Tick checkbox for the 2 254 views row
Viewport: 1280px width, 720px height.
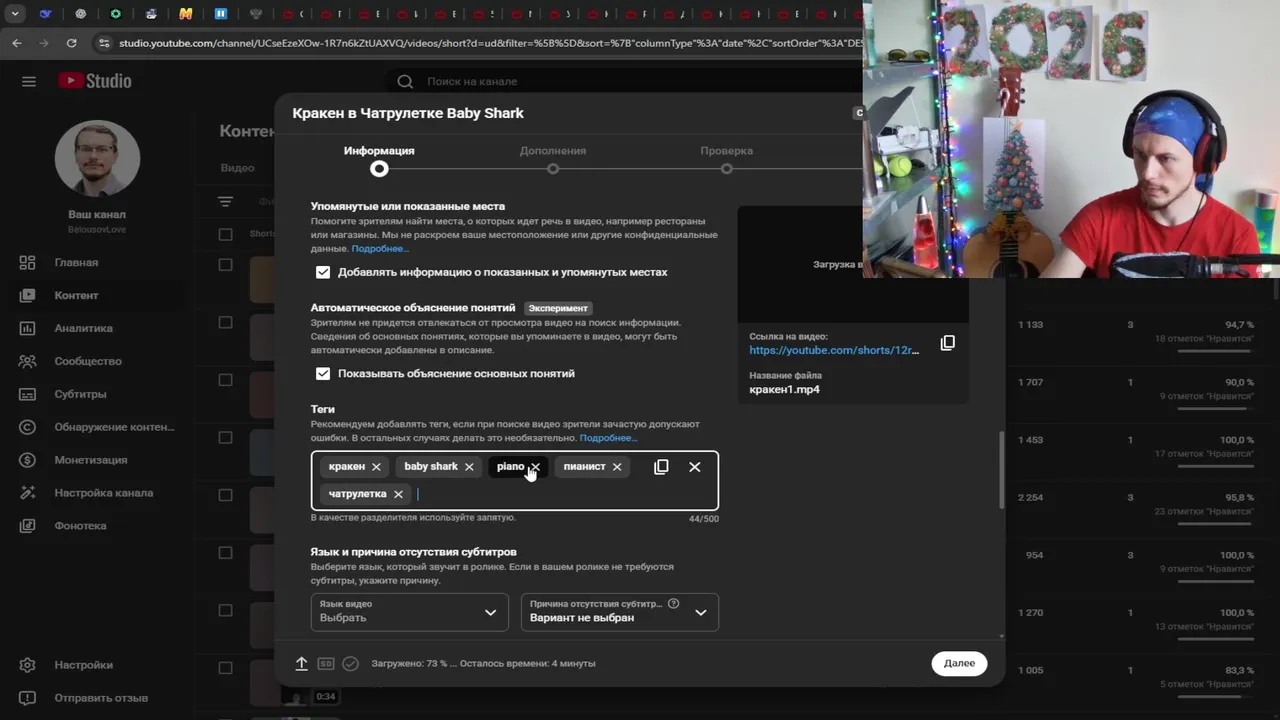(x=225, y=495)
